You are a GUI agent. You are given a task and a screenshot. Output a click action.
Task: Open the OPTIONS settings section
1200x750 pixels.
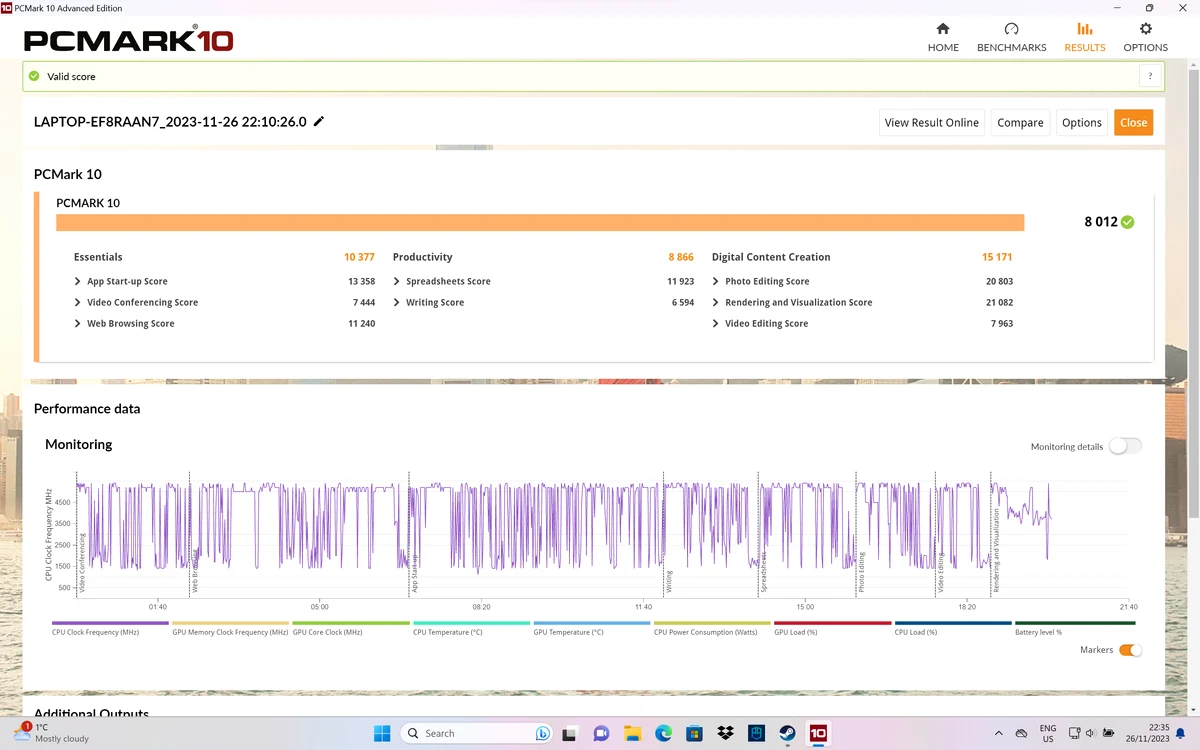click(x=1145, y=37)
